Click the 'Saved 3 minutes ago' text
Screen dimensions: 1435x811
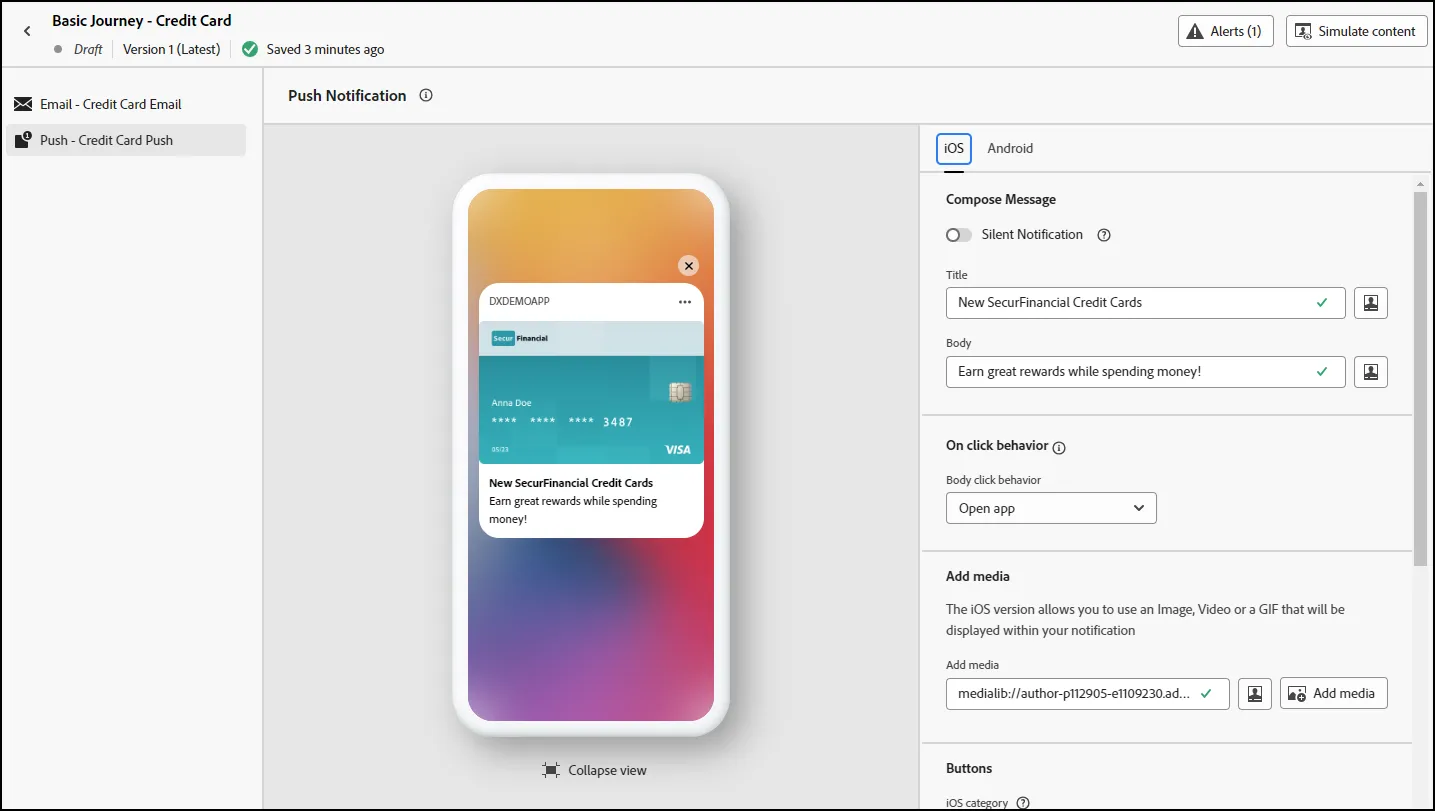[324, 49]
